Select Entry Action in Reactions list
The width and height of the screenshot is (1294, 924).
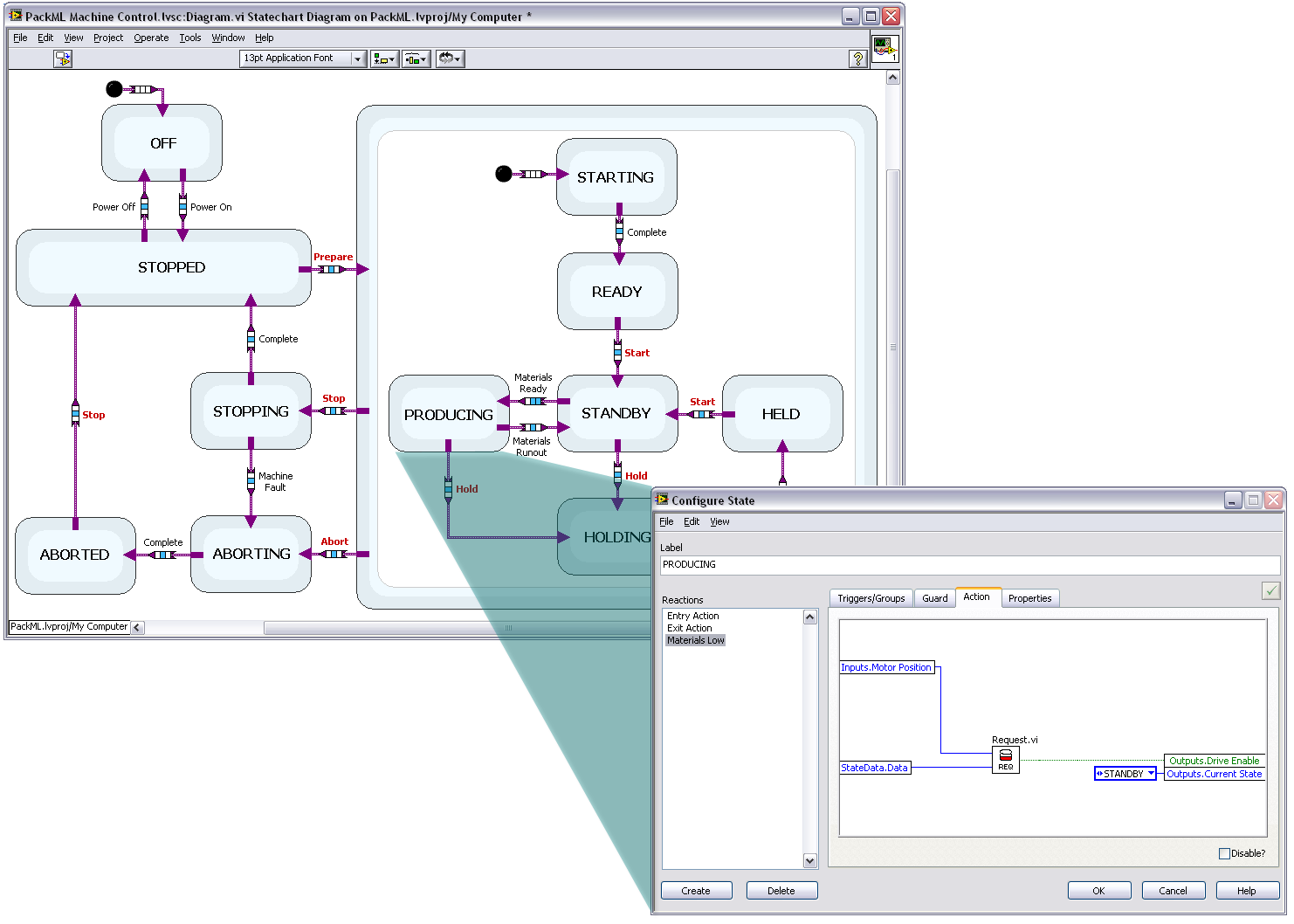(x=692, y=616)
